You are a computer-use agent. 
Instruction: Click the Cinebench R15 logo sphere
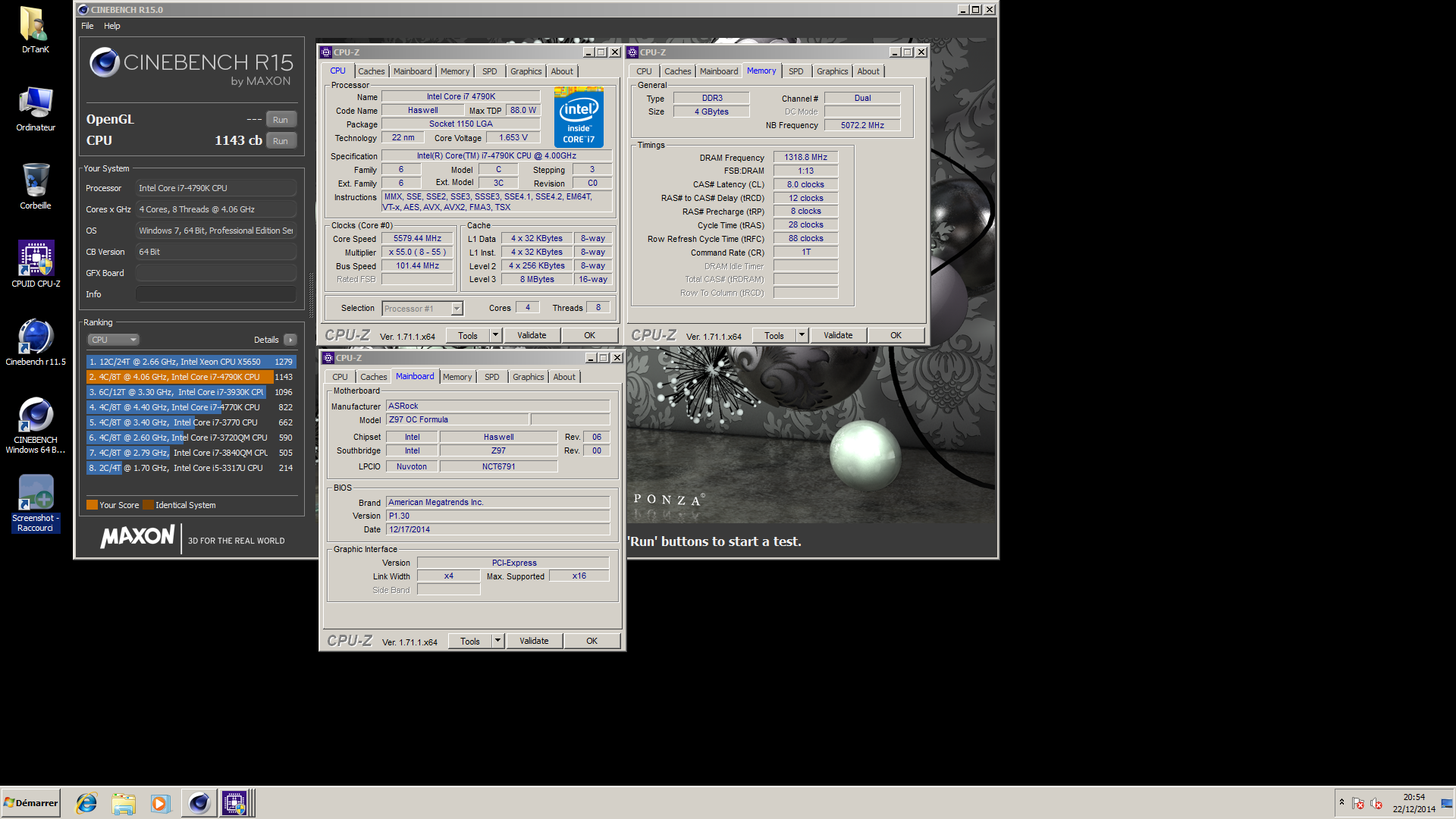(105, 62)
